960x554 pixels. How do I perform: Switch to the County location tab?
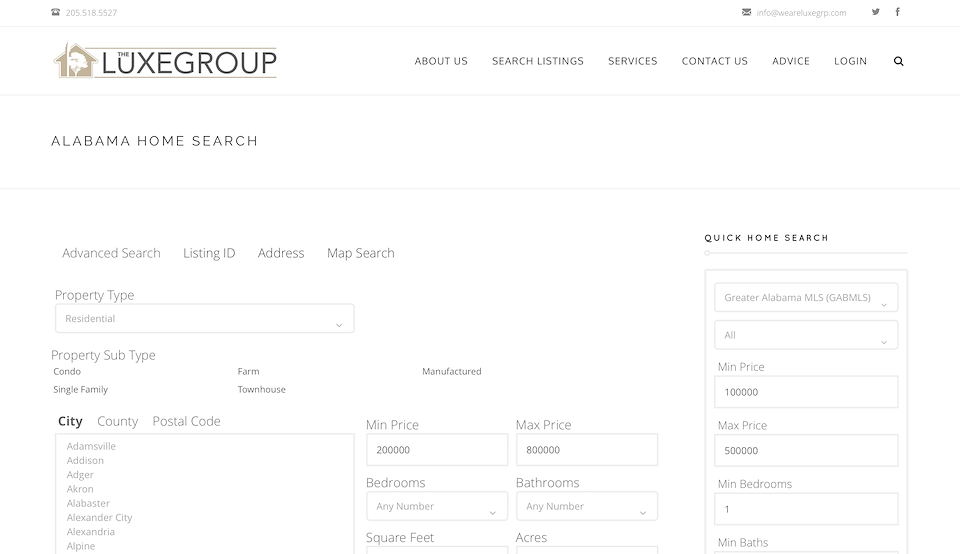[x=117, y=422]
